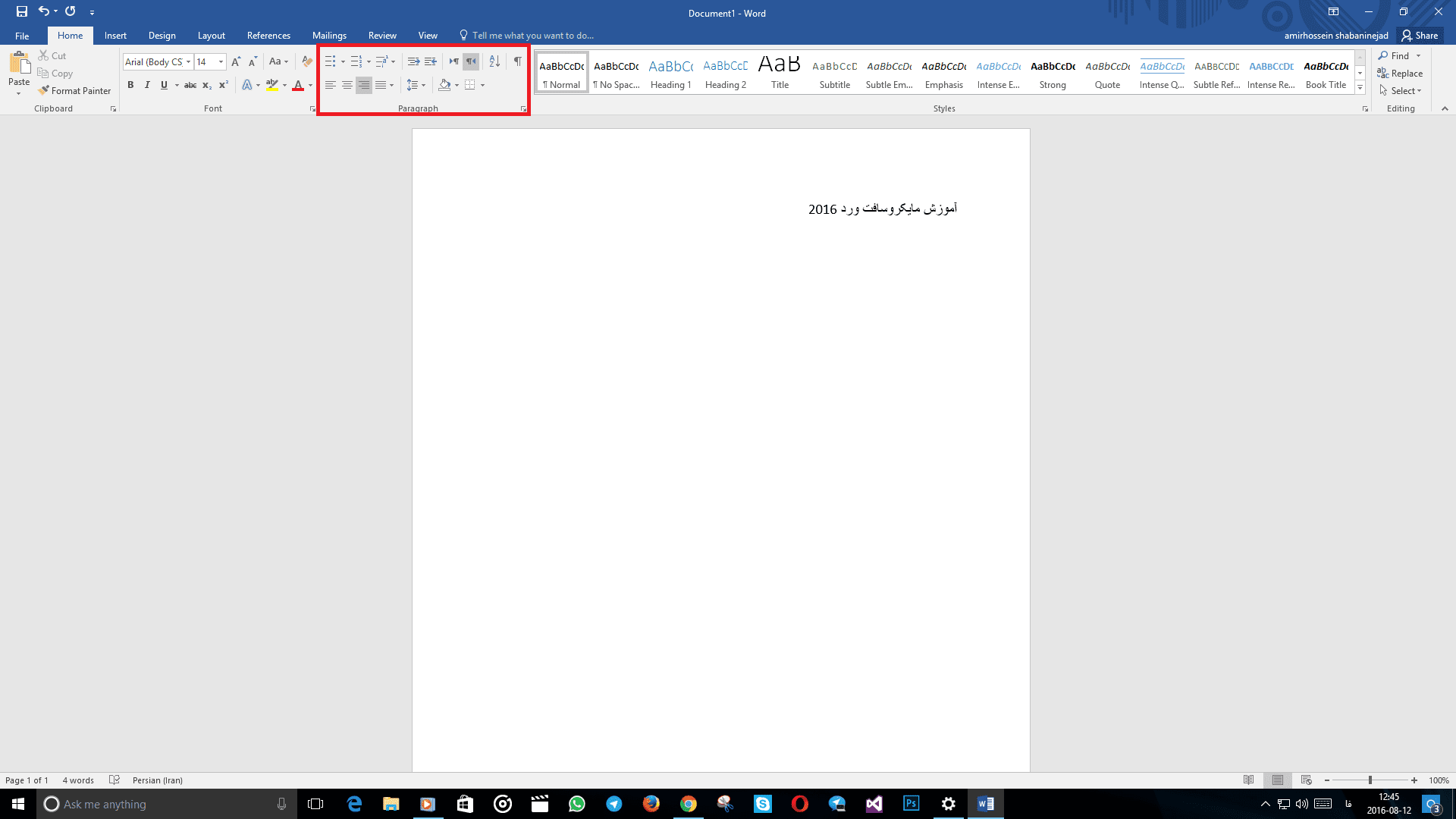
Task: Increase paragraph indent
Action: 431,61
